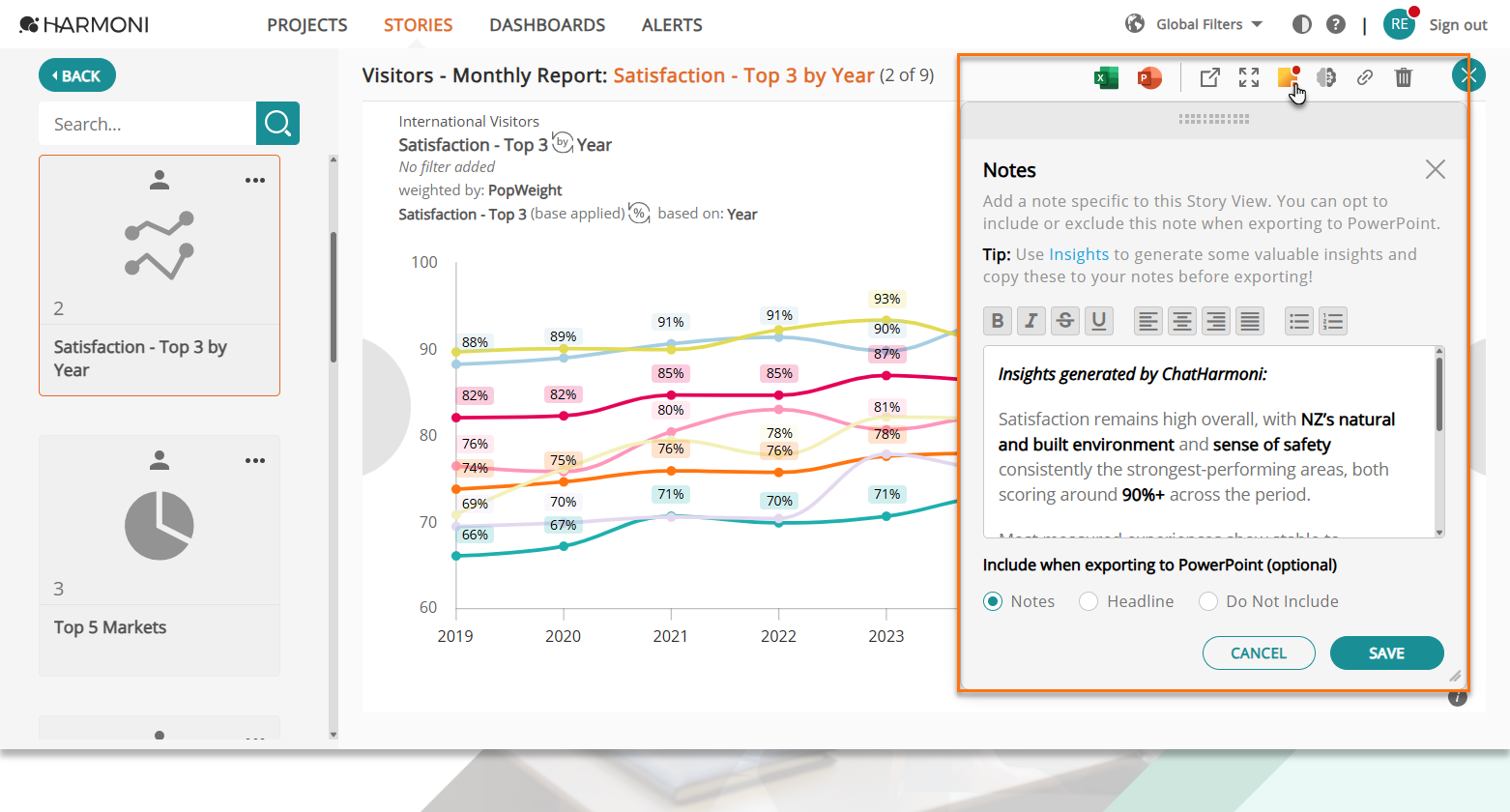Justify note text
This screenshot has height=812, width=1510.
click(x=1250, y=321)
